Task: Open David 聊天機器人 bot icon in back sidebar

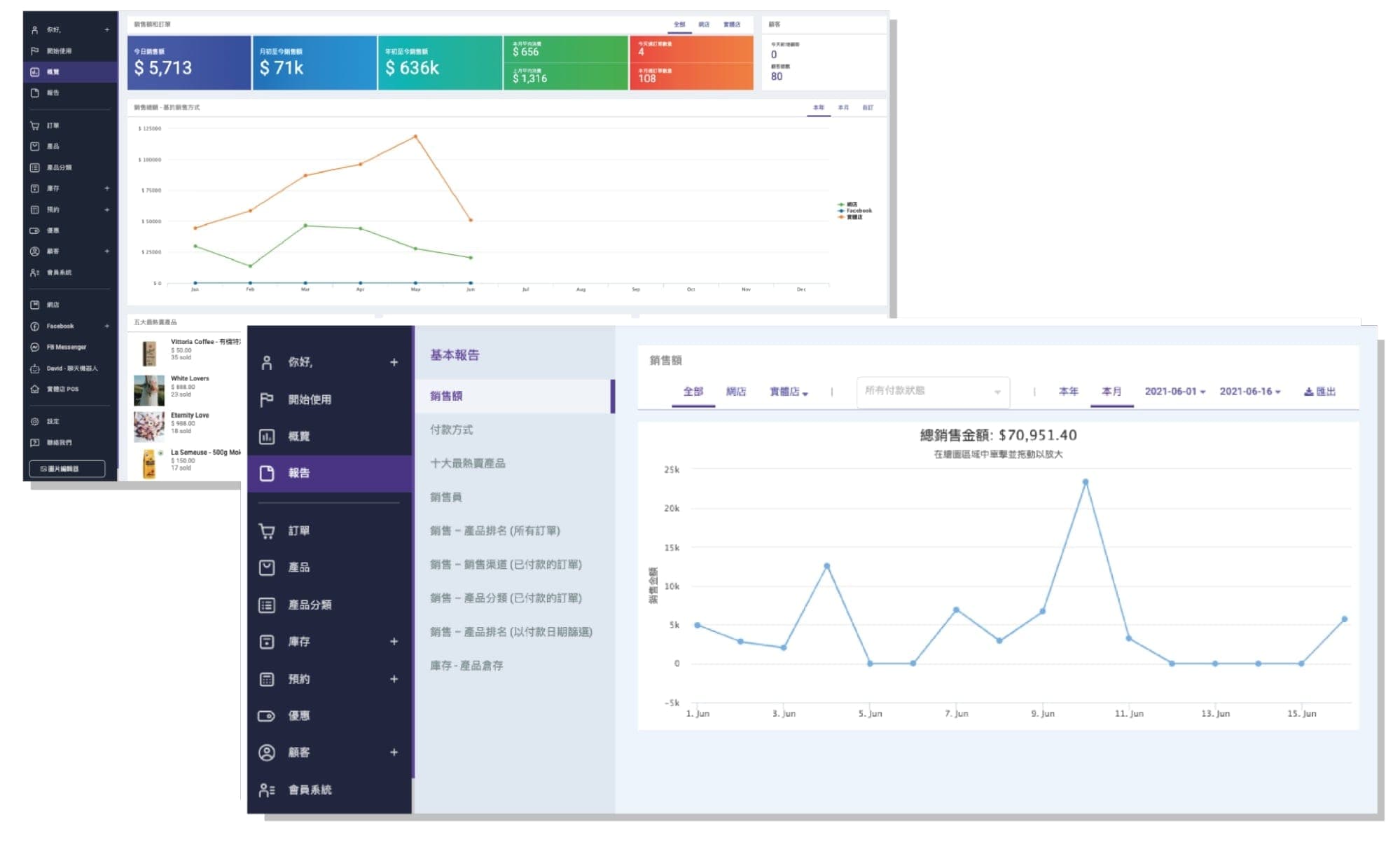Action: [34, 368]
